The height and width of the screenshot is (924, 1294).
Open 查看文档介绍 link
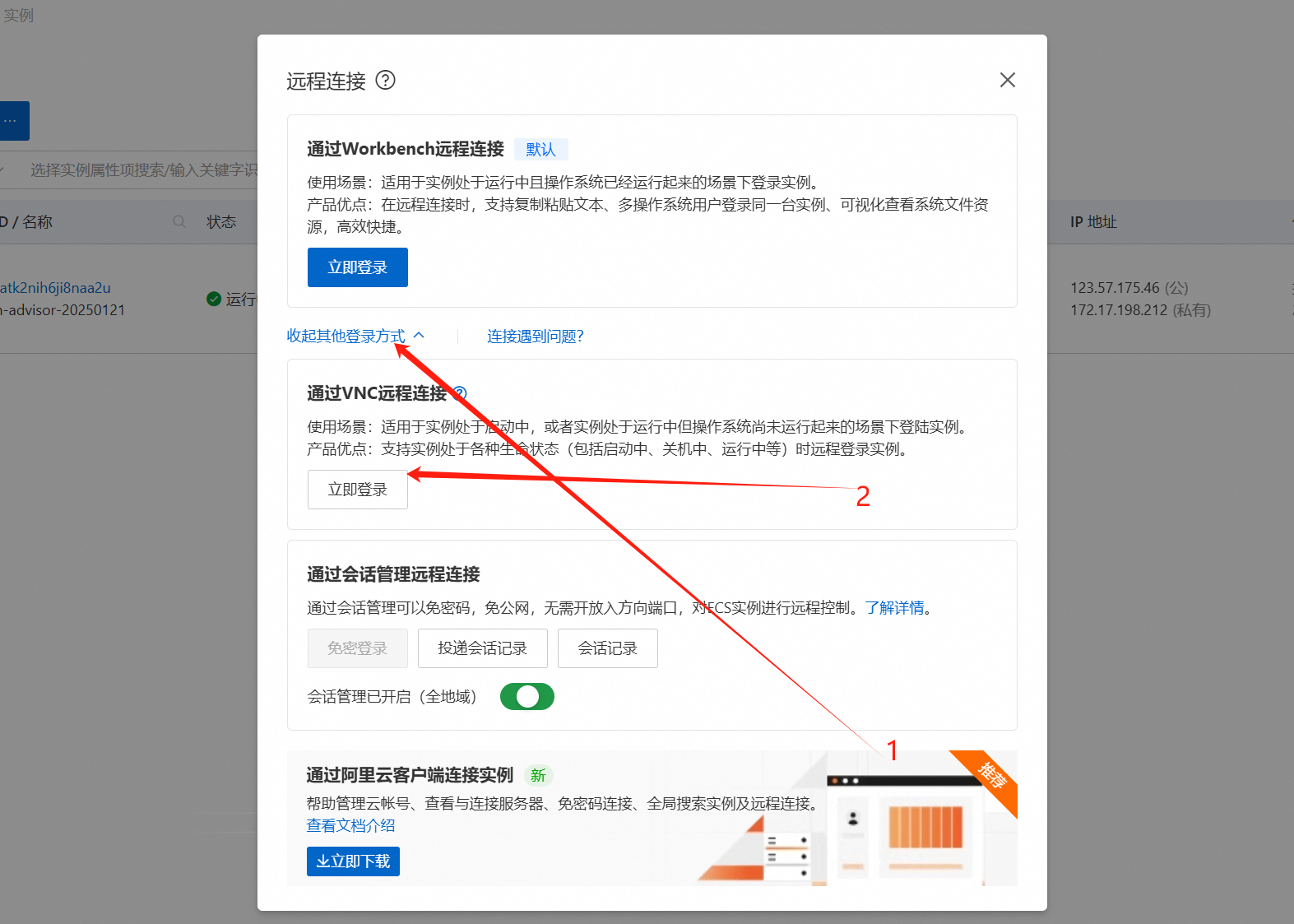350,825
